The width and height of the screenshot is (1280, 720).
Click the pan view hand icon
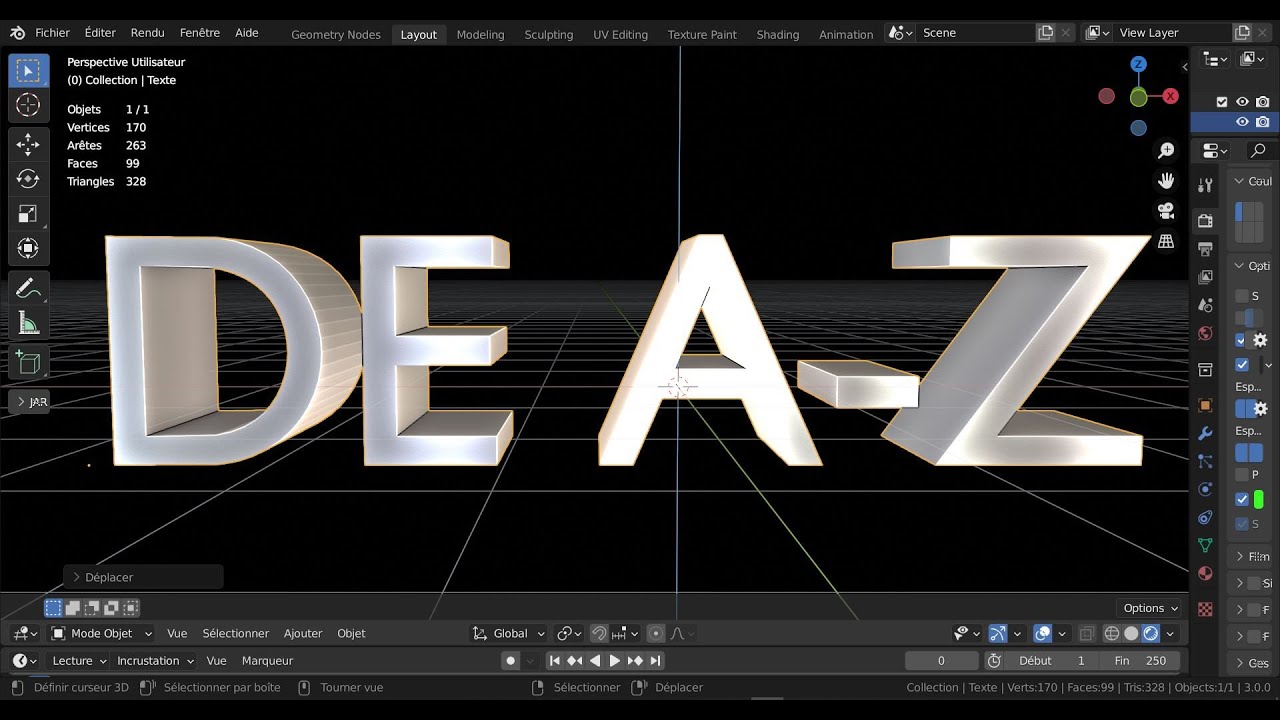click(1166, 181)
